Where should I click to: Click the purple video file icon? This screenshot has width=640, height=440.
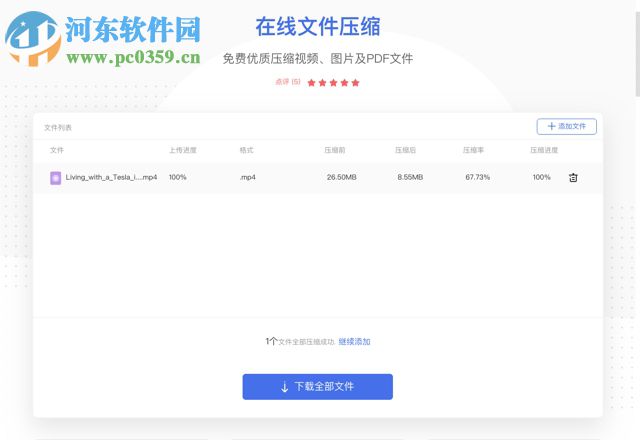(x=56, y=178)
